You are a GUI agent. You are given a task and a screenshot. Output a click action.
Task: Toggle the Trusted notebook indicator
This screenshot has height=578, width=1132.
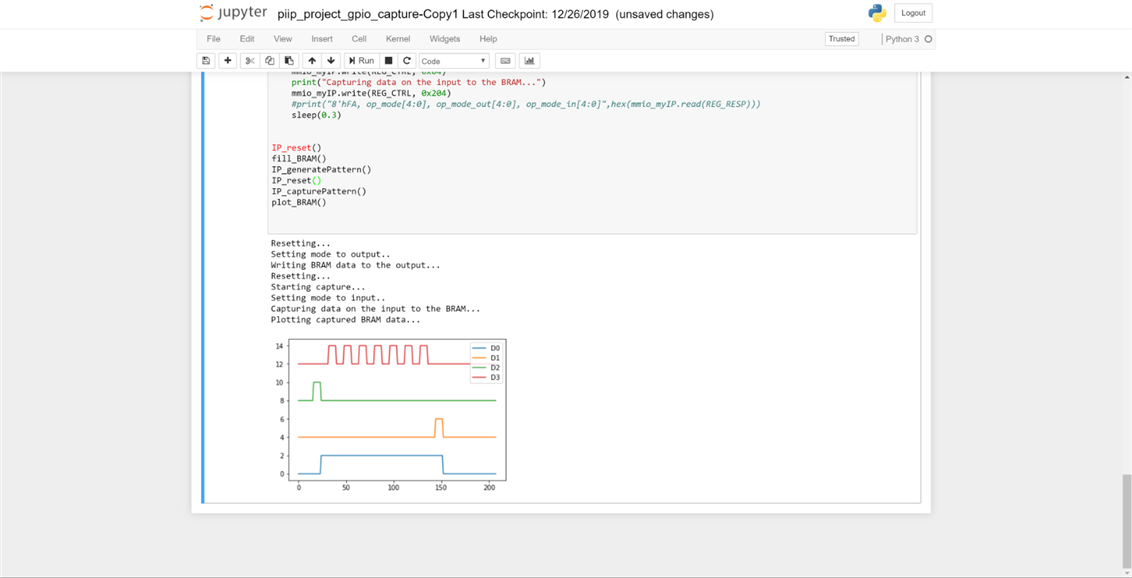(x=841, y=39)
